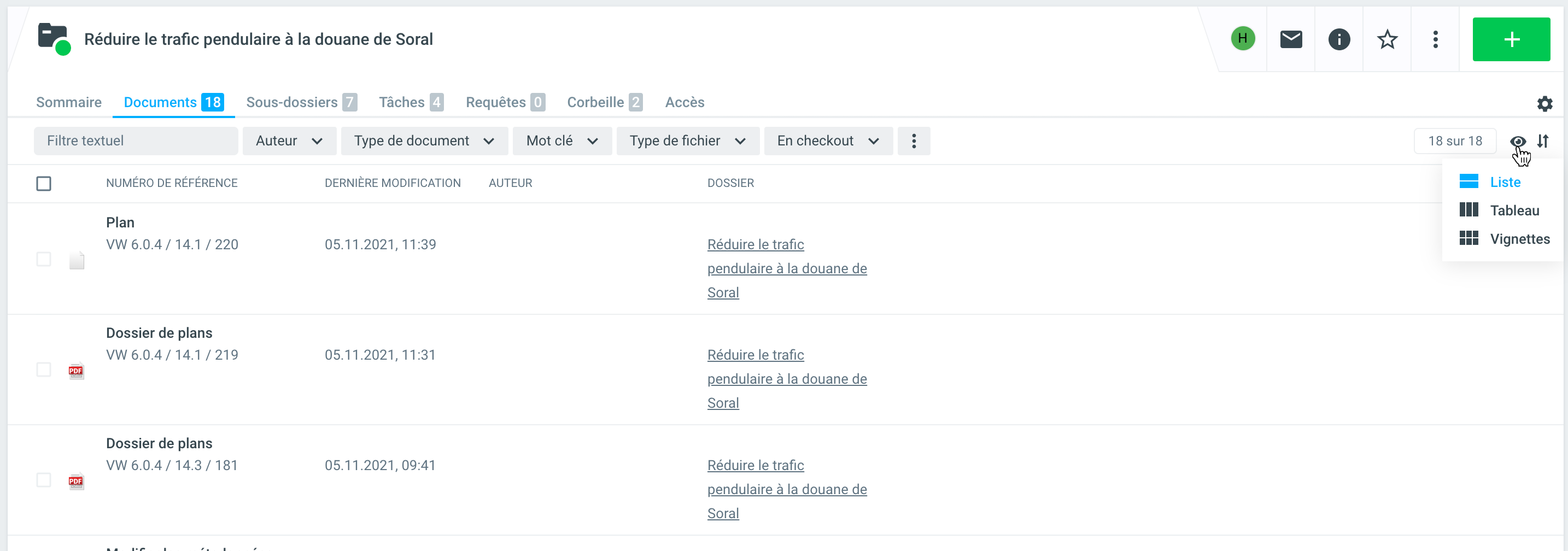Viewport: 1568px width, 551px height.
Task: Click the mail envelope icon
Action: click(x=1290, y=39)
